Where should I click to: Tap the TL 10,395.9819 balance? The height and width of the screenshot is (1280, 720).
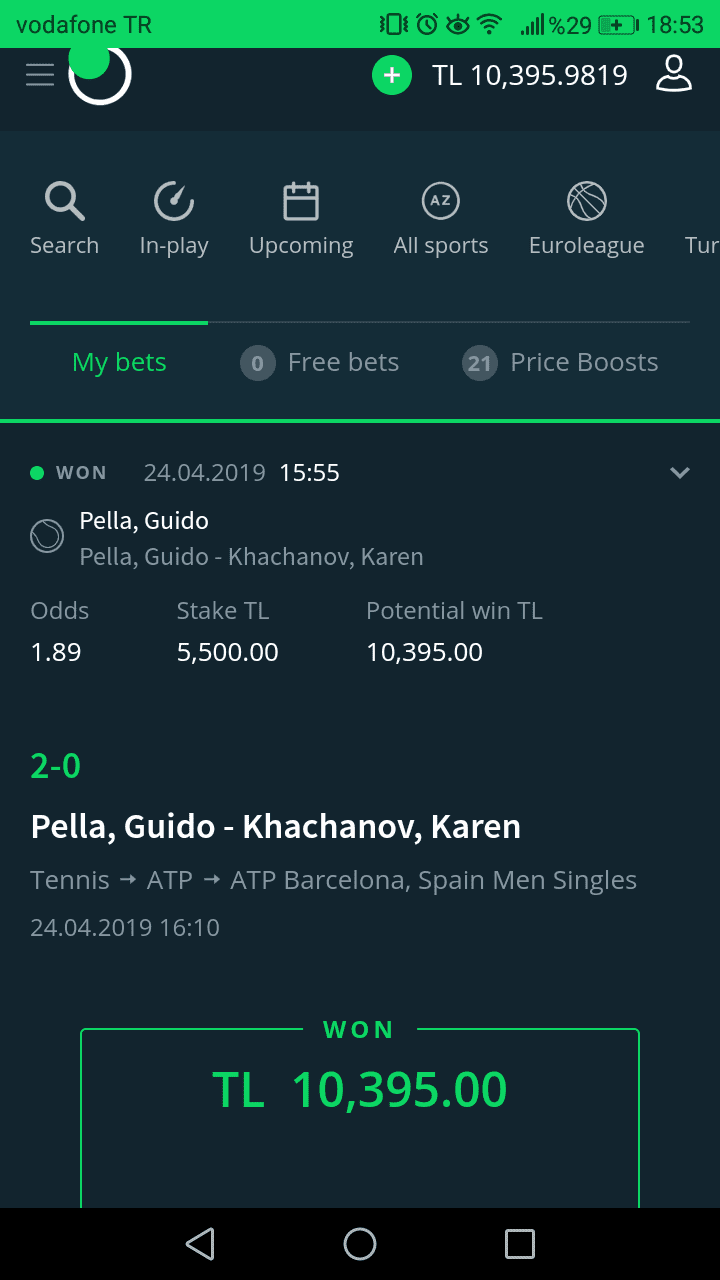[x=530, y=75]
